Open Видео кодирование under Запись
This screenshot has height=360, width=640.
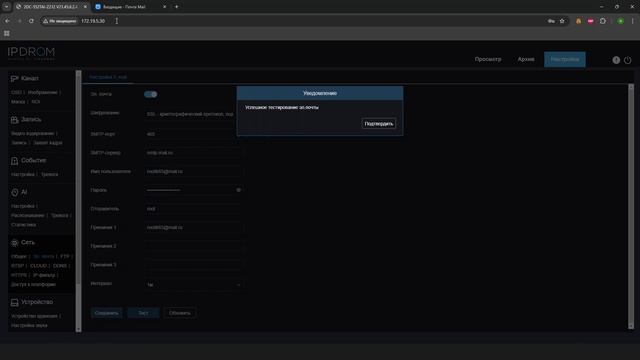32,133
